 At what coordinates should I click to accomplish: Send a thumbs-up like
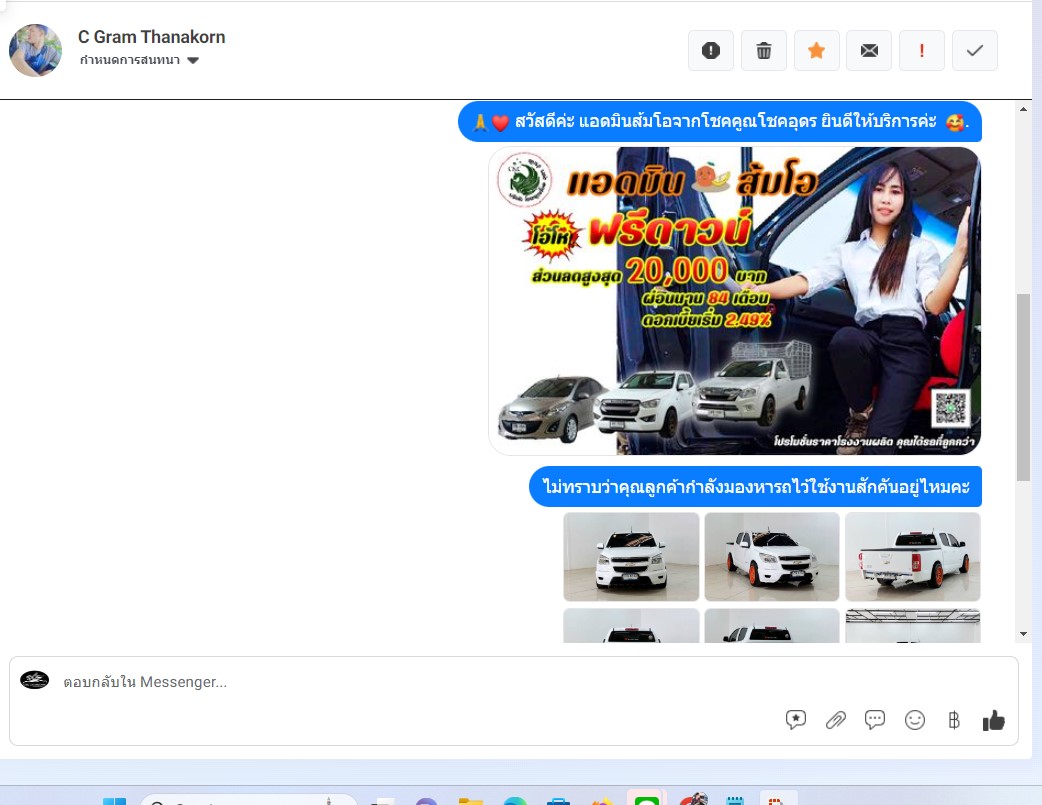(993, 720)
